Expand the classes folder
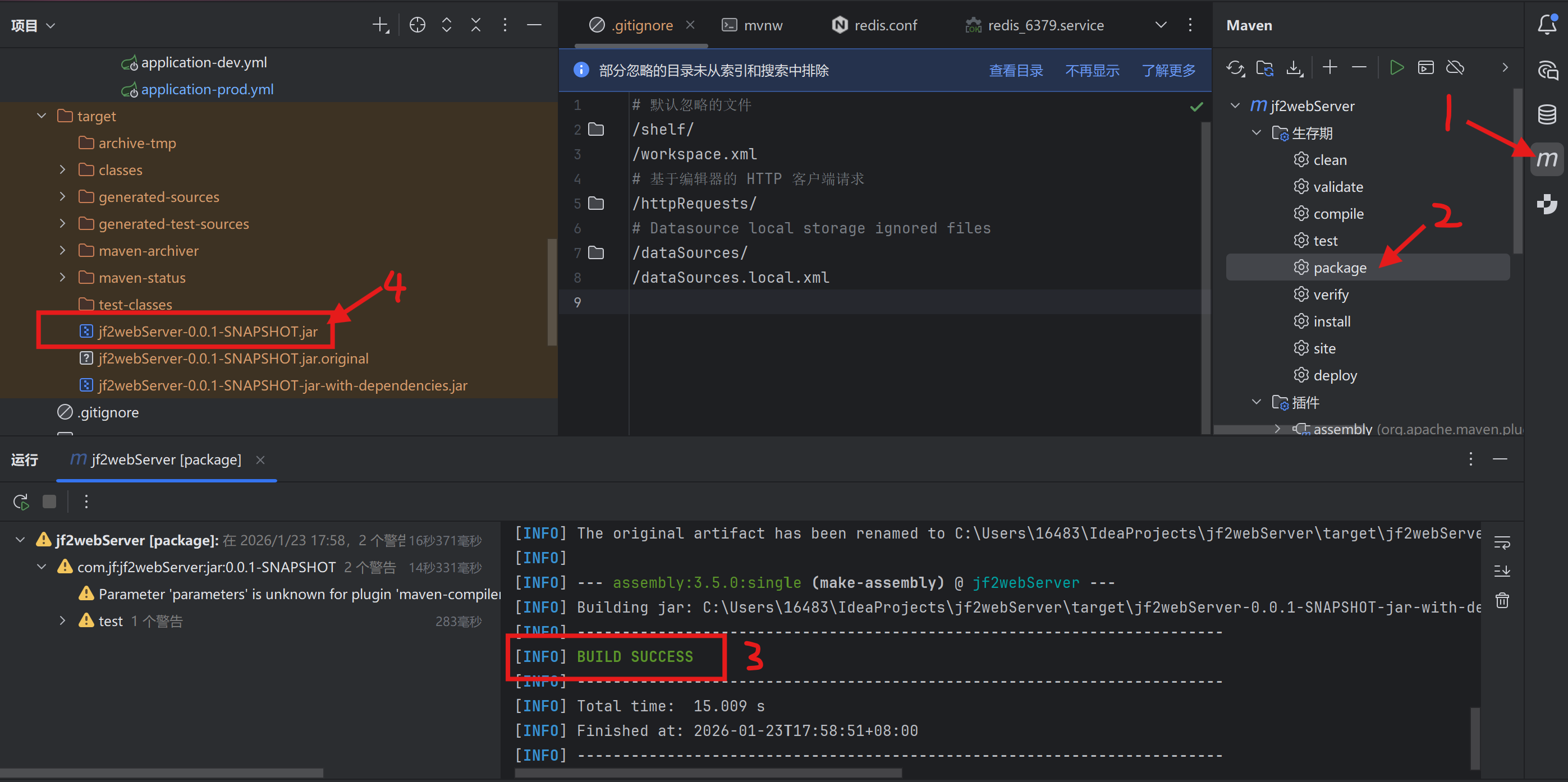The image size is (1568, 782). 62,170
